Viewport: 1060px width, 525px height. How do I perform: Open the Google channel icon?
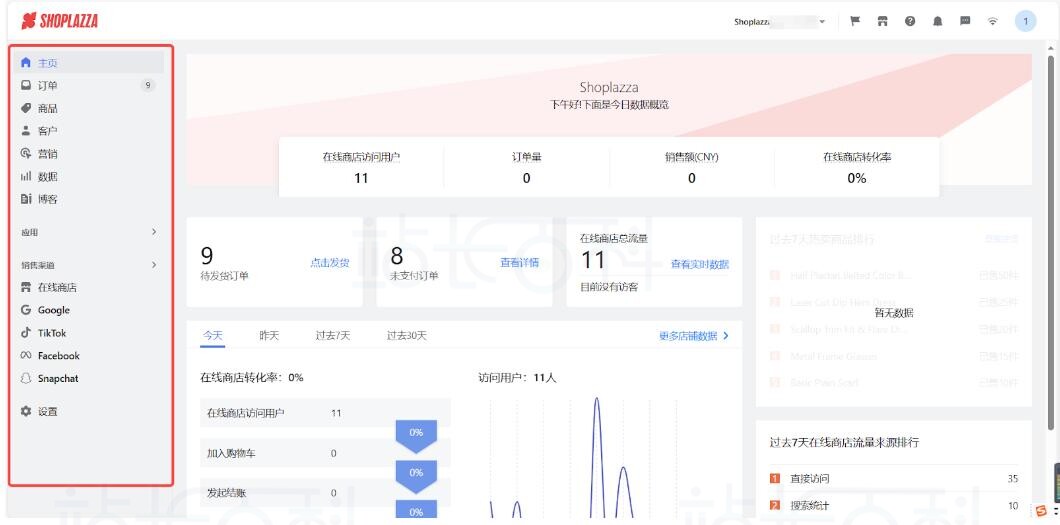(26, 309)
